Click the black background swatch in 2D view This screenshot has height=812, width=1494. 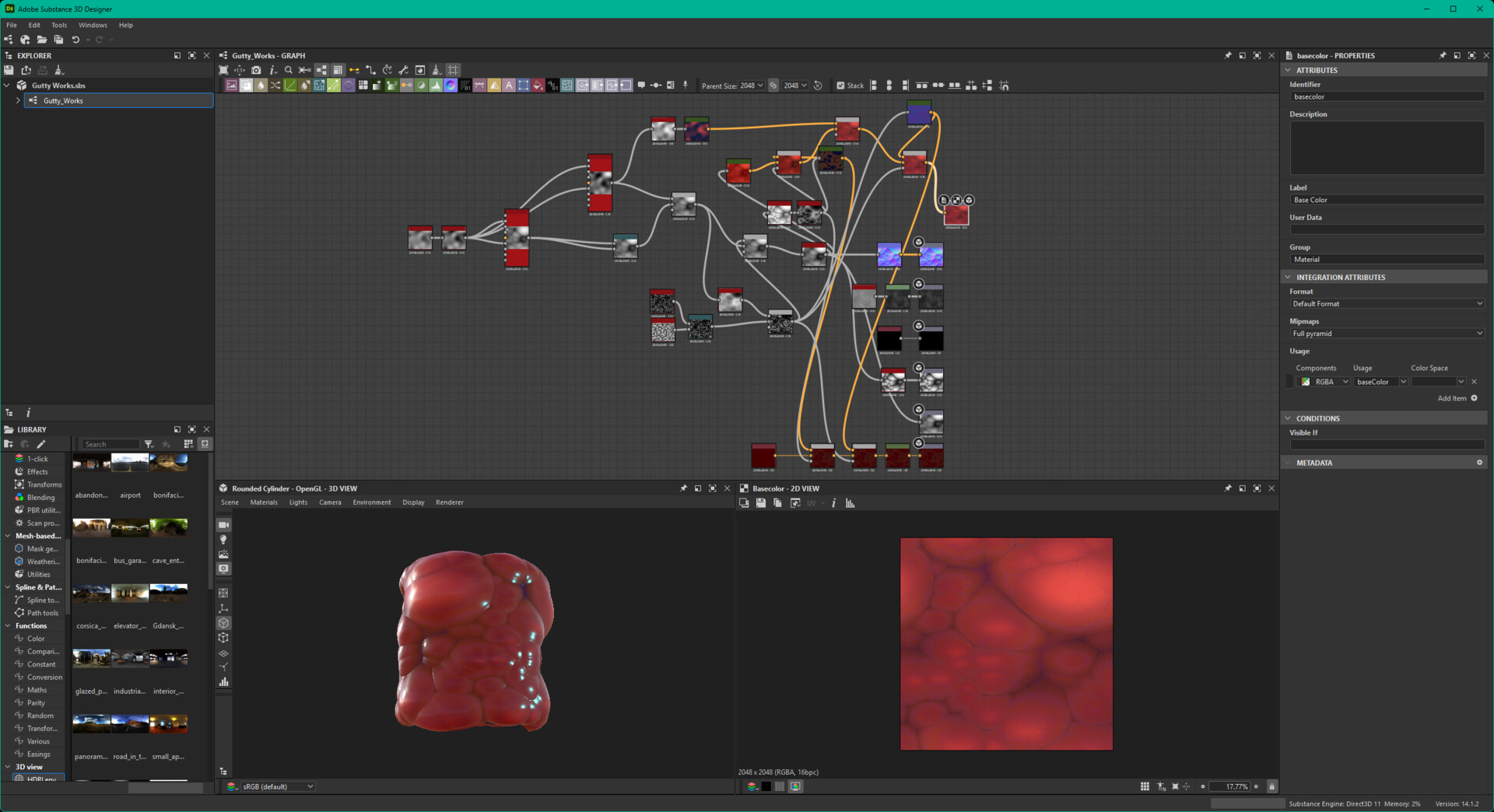coord(766,786)
